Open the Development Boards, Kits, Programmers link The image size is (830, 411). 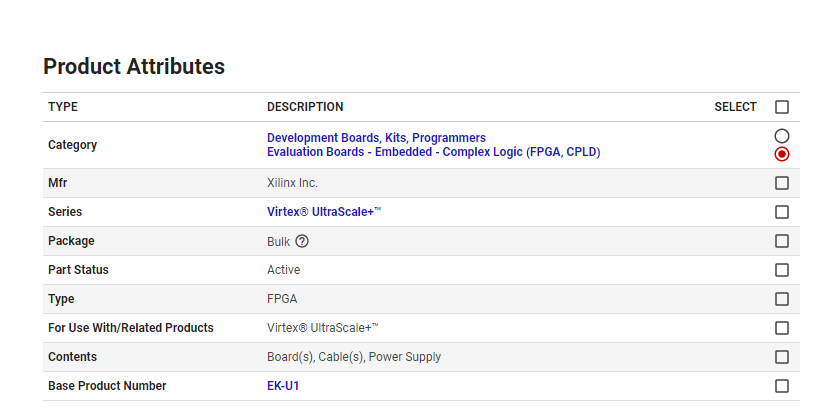pos(376,138)
